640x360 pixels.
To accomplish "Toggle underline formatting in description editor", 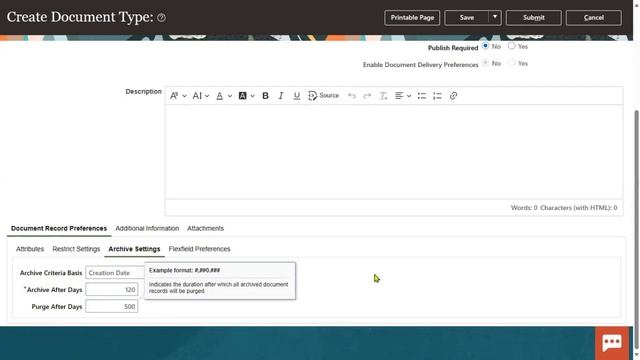I will click(297, 96).
